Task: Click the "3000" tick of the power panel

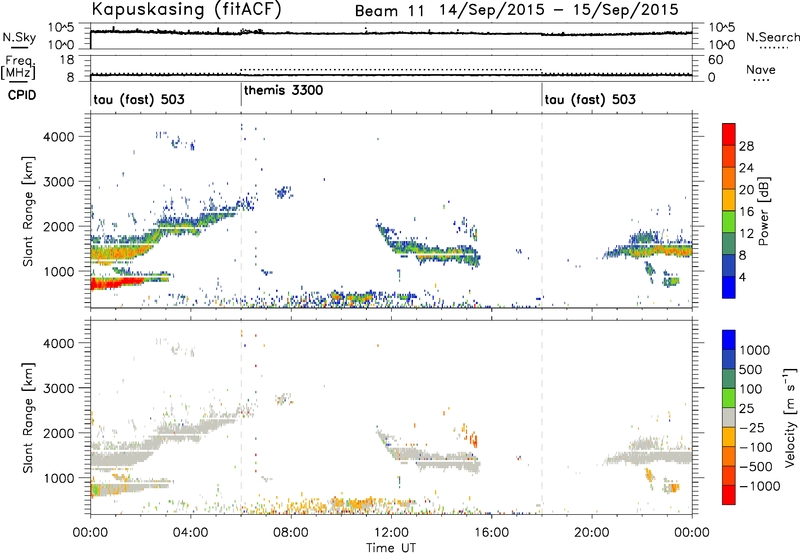Action: point(58,182)
